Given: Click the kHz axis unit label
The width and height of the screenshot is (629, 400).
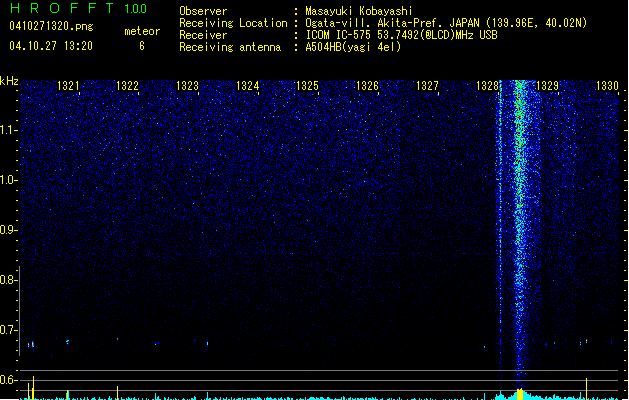Looking at the screenshot, I should click(x=9, y=81).
